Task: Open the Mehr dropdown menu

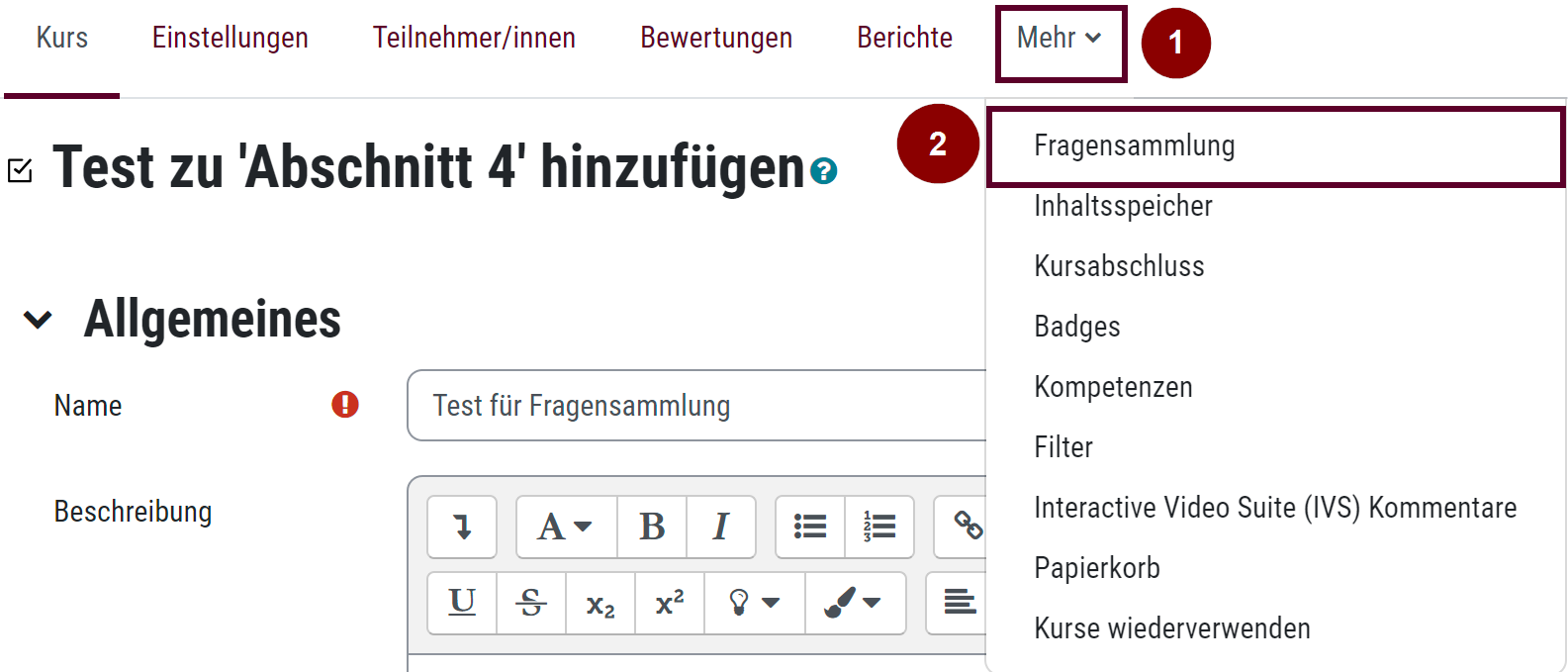Action: [1060, 39]
